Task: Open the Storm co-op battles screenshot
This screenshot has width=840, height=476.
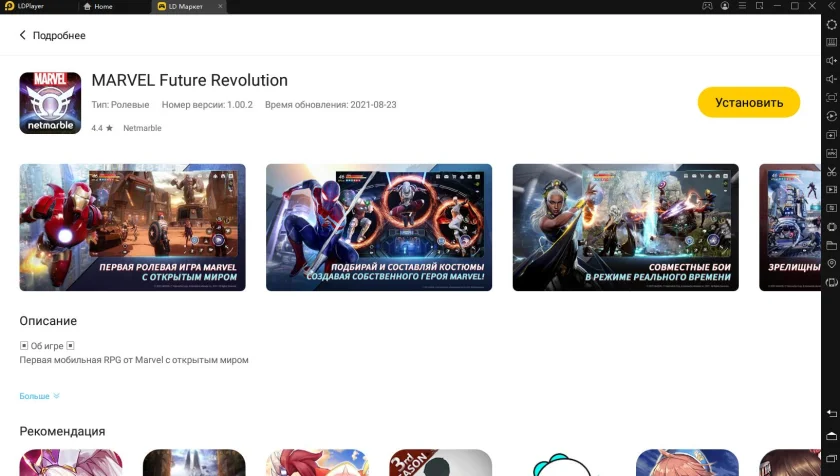Action: [x=625, y=228]
